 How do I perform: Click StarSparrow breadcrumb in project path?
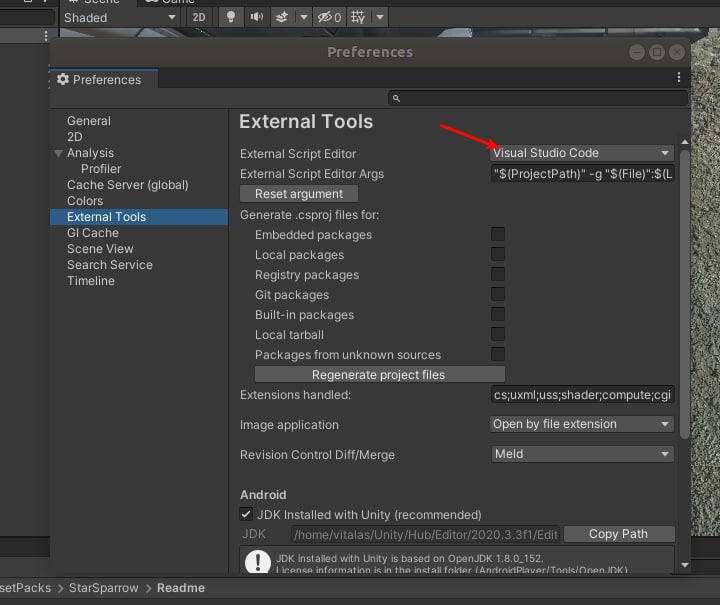(x=103, y=588)
